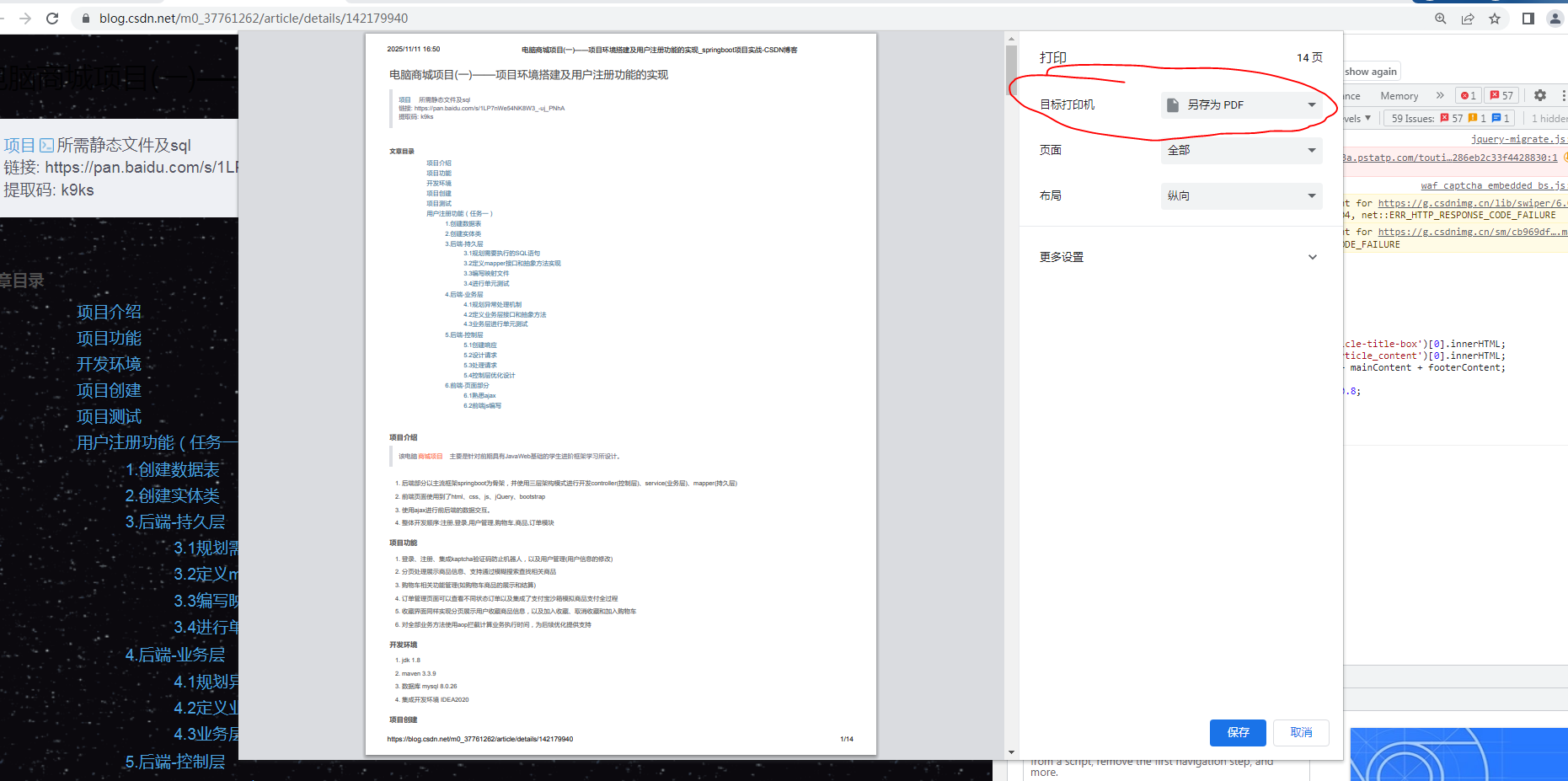The image size is (1568, 781).
Task: Open the pstatp.com touti source link
Action: pyautogui.click(x=1451, y=158)
